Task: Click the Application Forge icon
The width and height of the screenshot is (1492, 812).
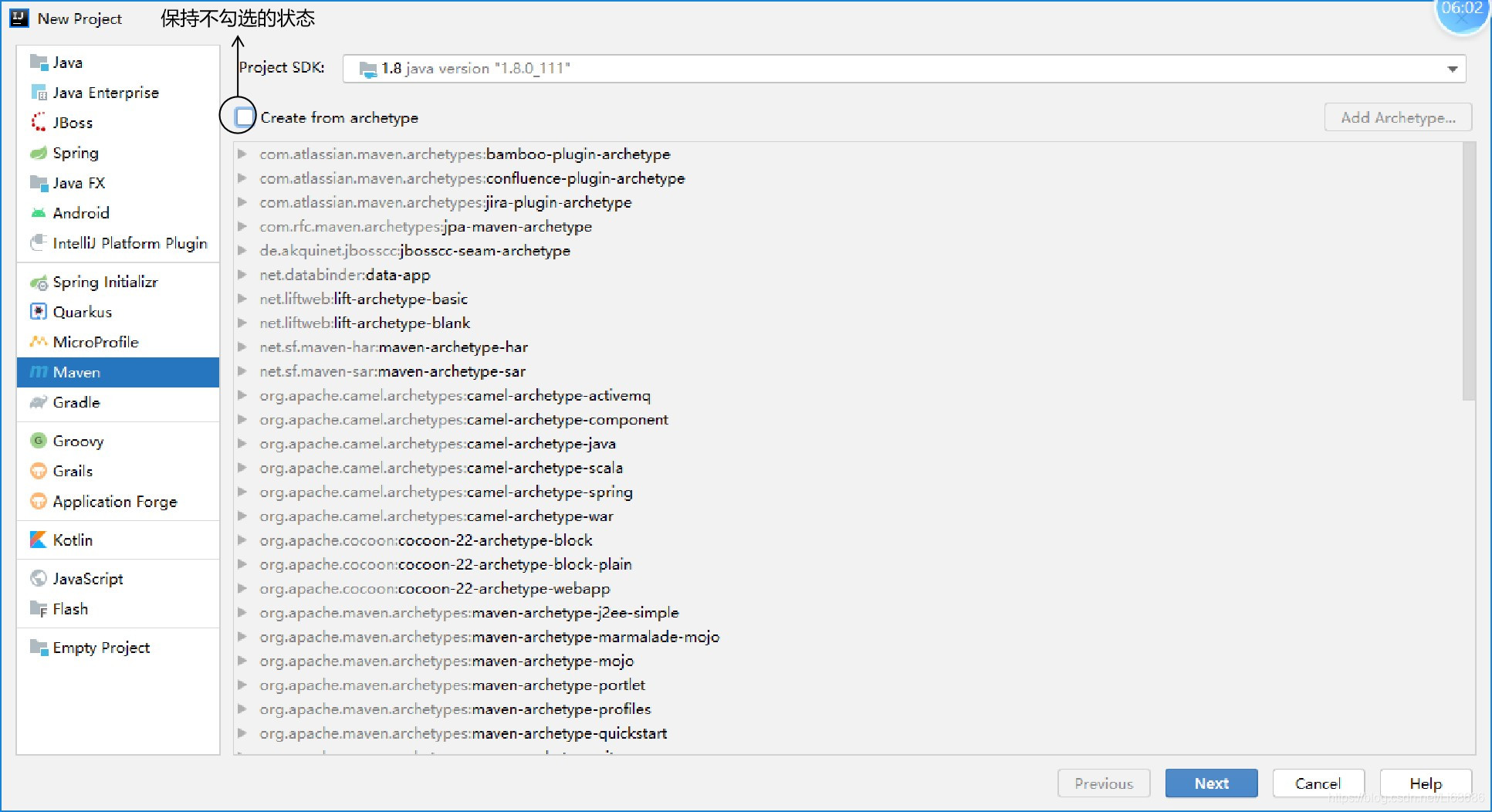Action: pyautogui.click(x=38, y=502)
